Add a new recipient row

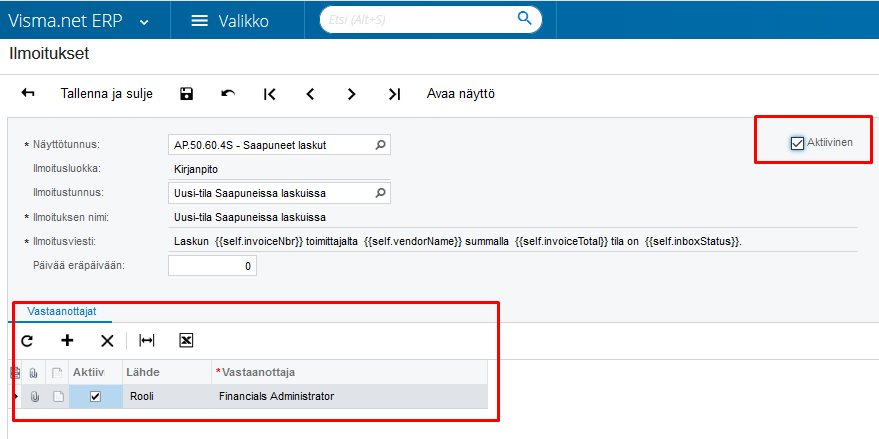click(67, 341)
